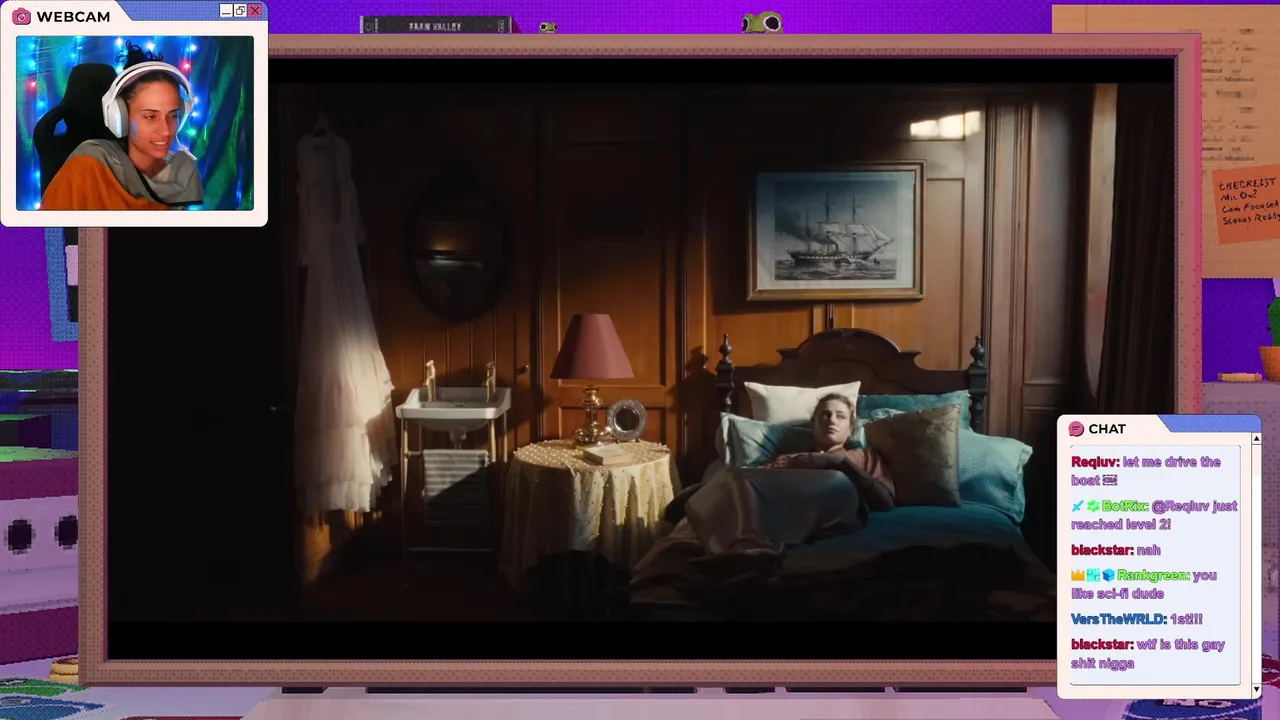Click the chat scrollbar down arrow
The width and height of the screenshot is (1280, 720).
(x=1256, y=690)
